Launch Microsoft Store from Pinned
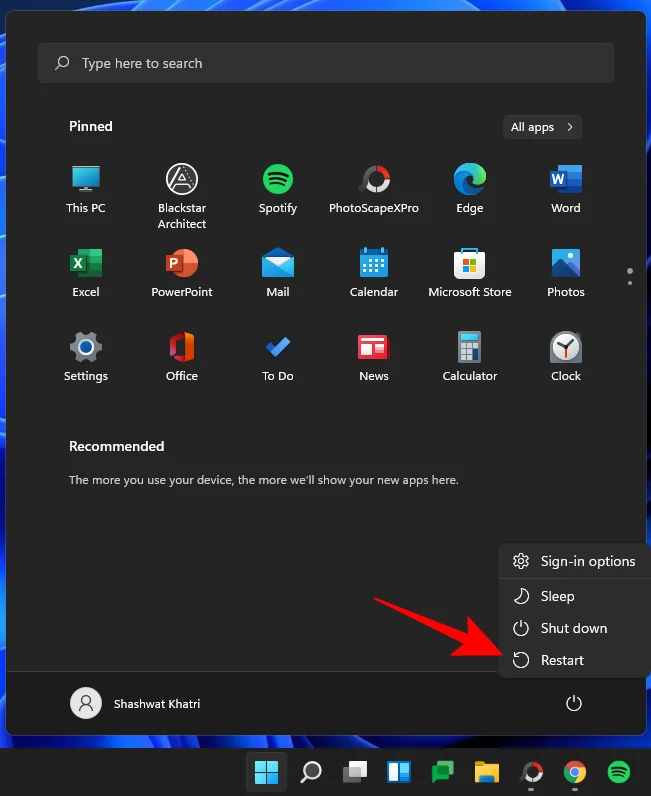 [470, 273]
